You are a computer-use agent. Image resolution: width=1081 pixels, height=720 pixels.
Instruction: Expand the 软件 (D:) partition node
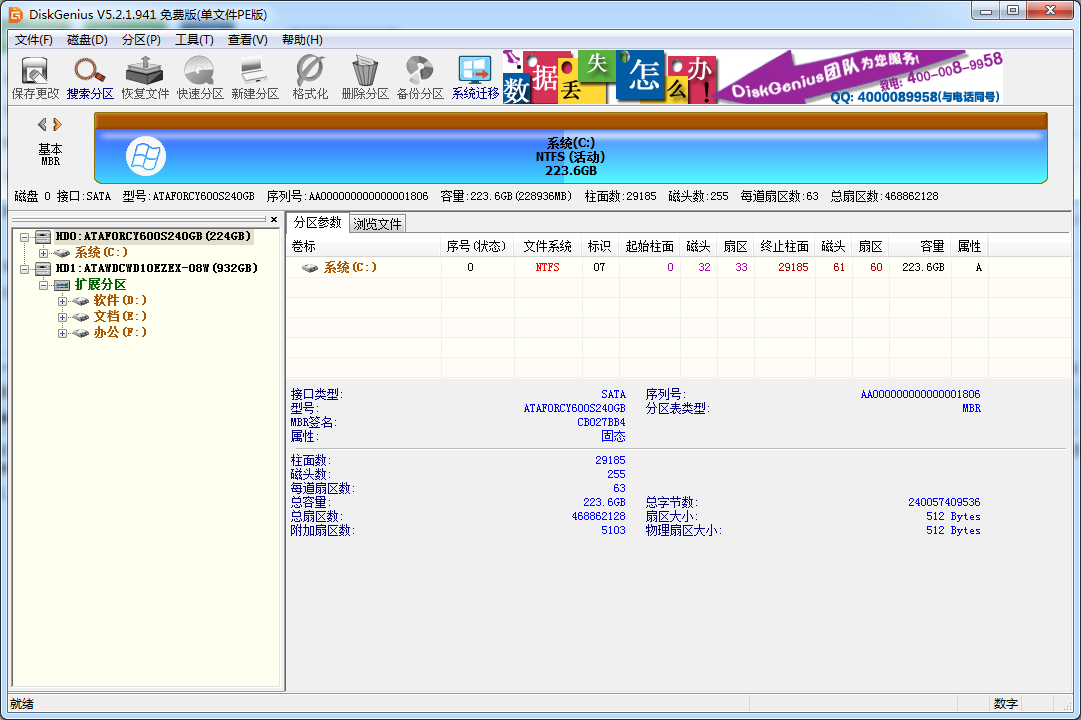63,299
